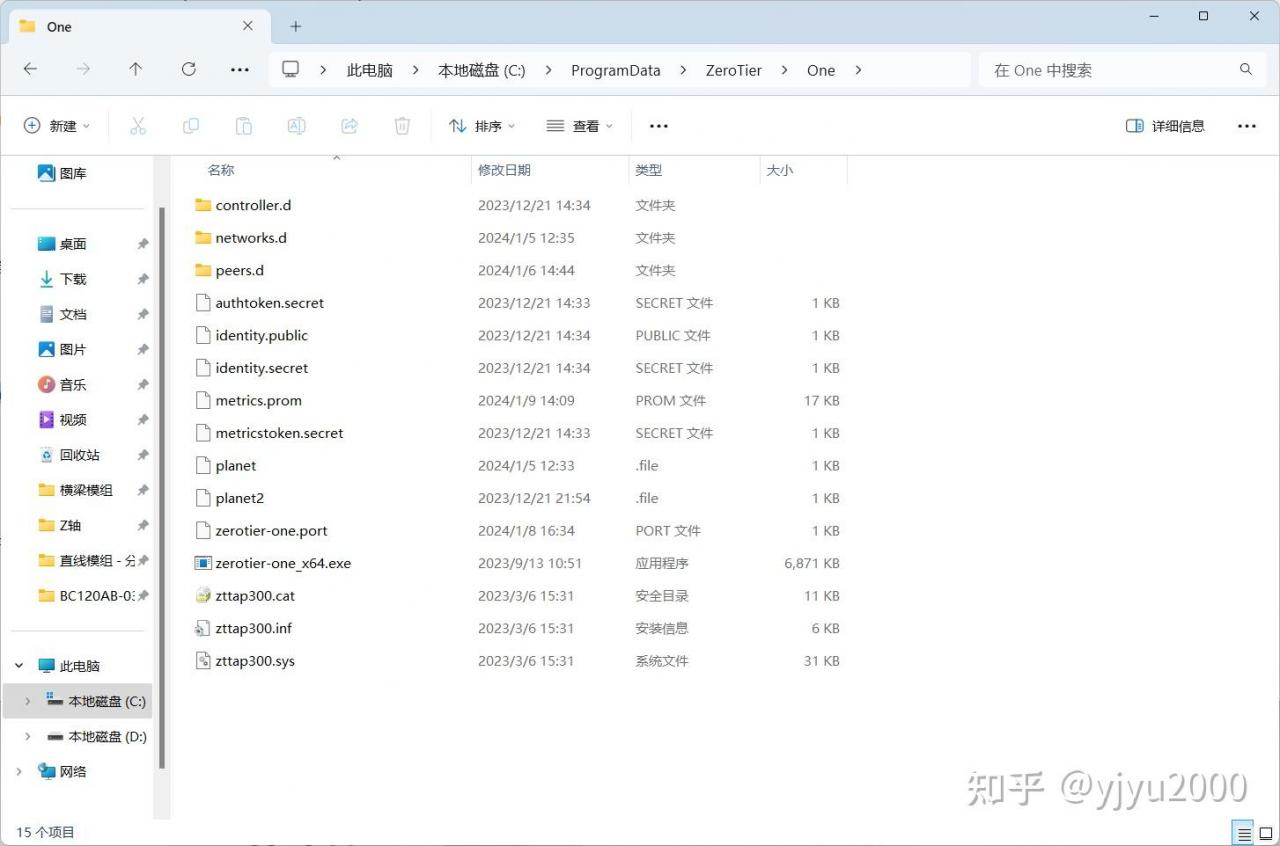Expand 本地磁盘 (D:) tree node
Image resolution: width=1280 pixels, height=846 pixels.
[x=27, y=737]
